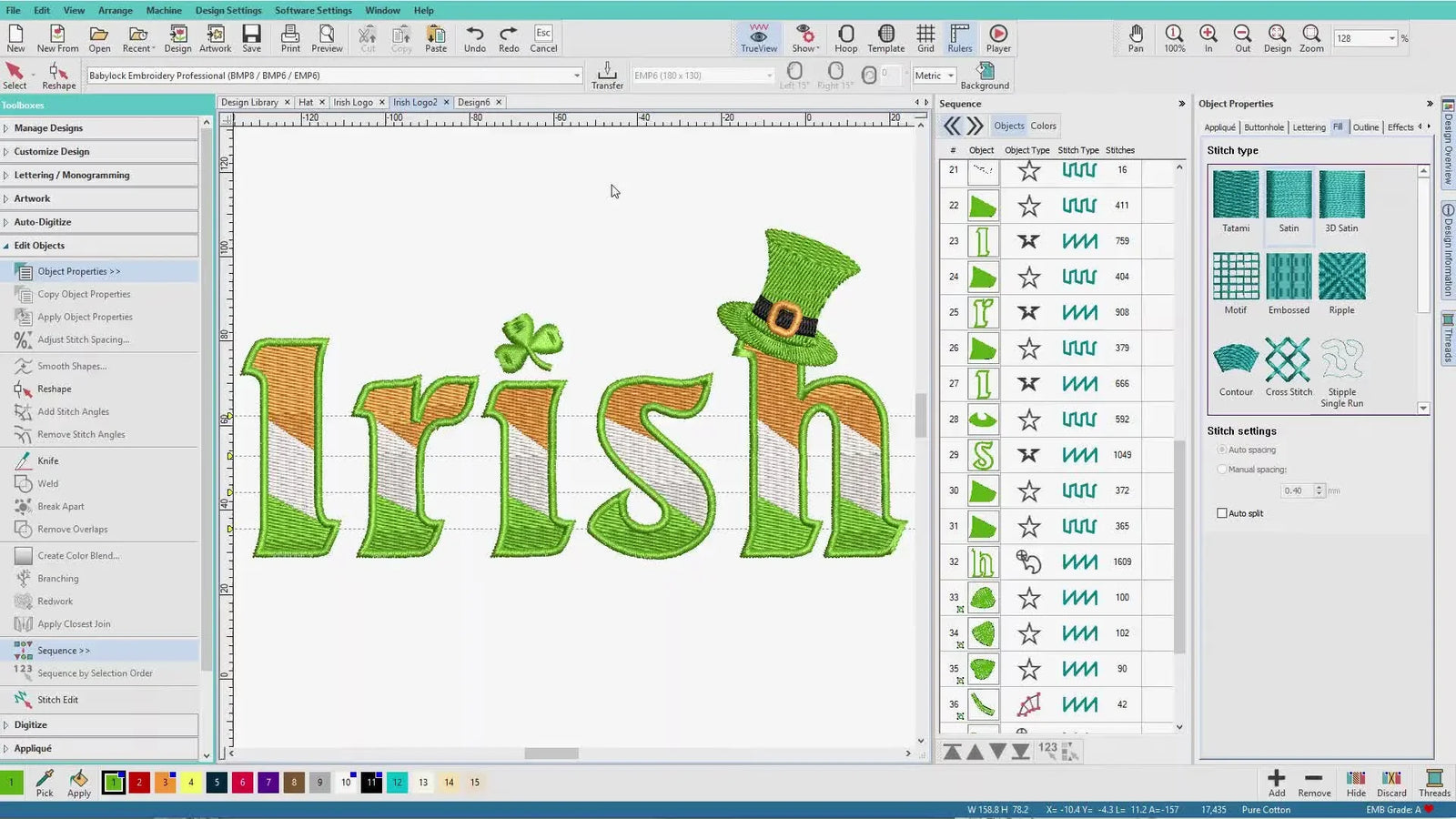Choose the Tatami stitch type
Image resolution: width=1456 pixels, height=819 pixels.
point(1236,202)
